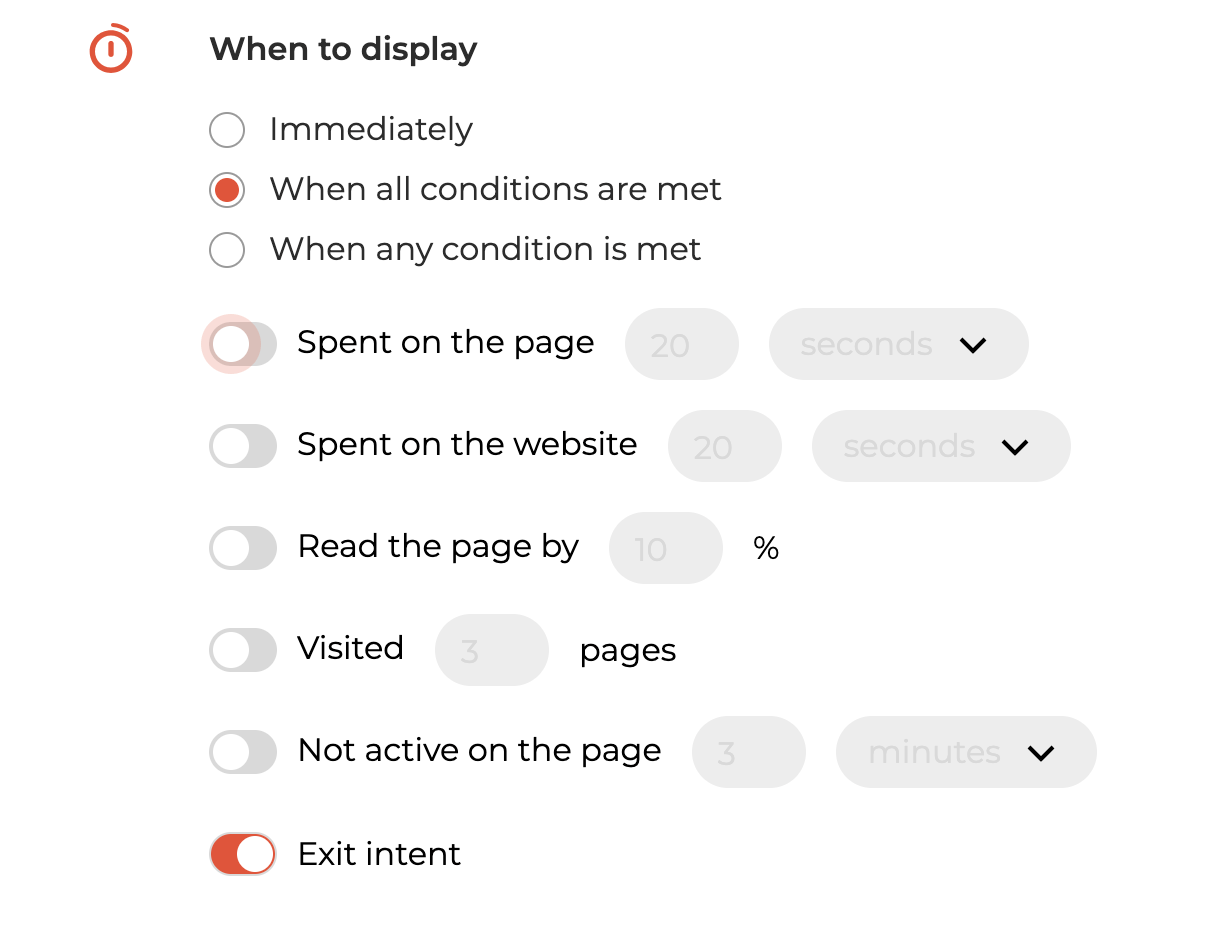
Task: Open the minutes dropdown for Not active
Action: [x=965, y=752]
